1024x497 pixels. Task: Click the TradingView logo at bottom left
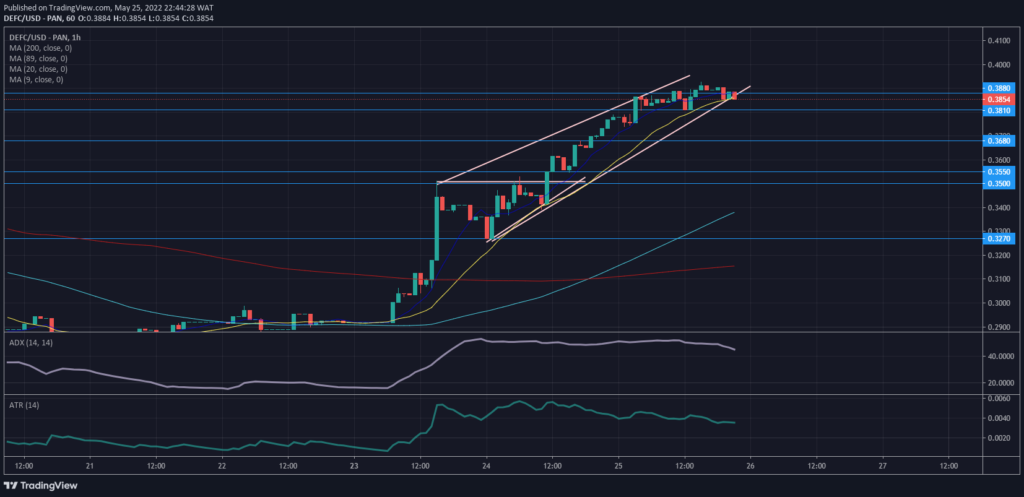(40, 485)
